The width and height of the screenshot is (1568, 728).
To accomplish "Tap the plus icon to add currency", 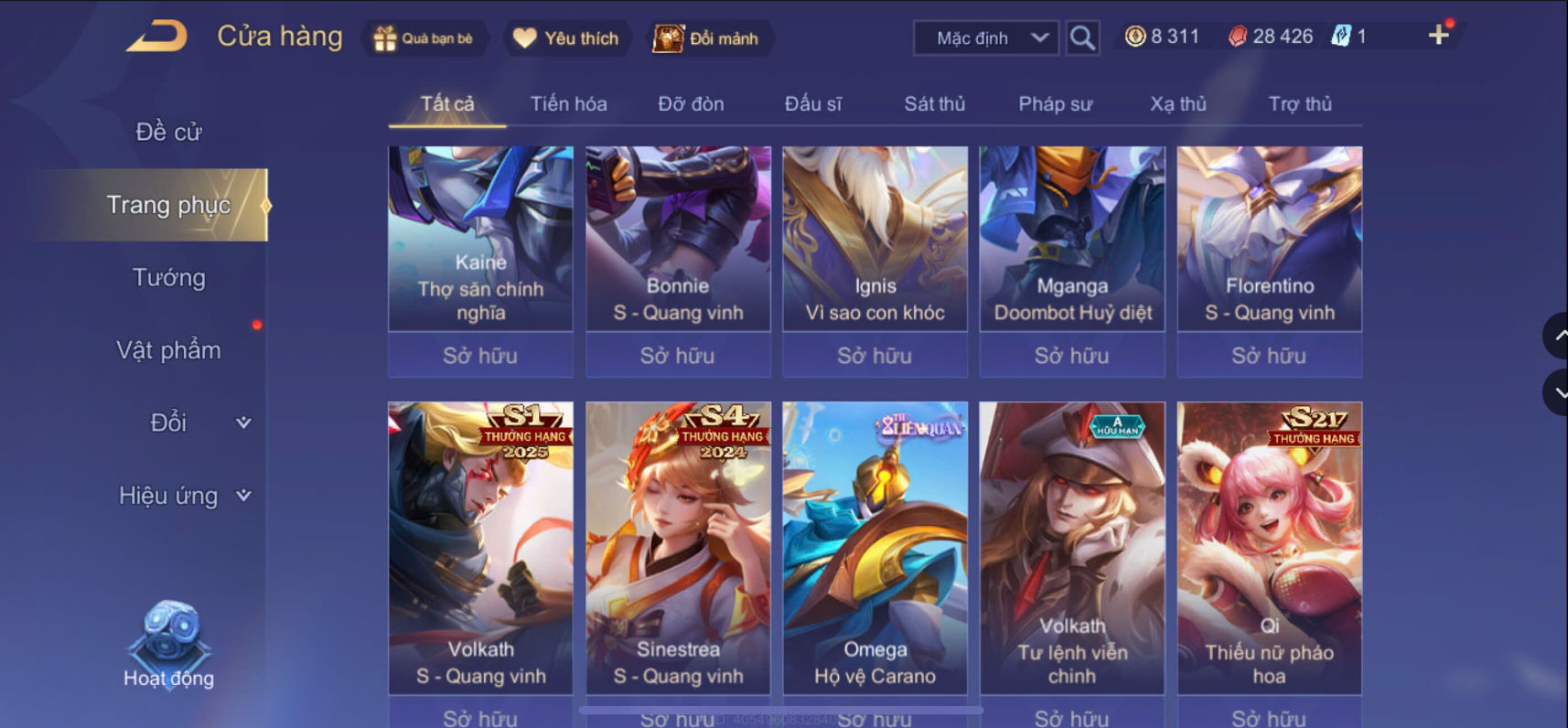I will (x=1438, y=36).
